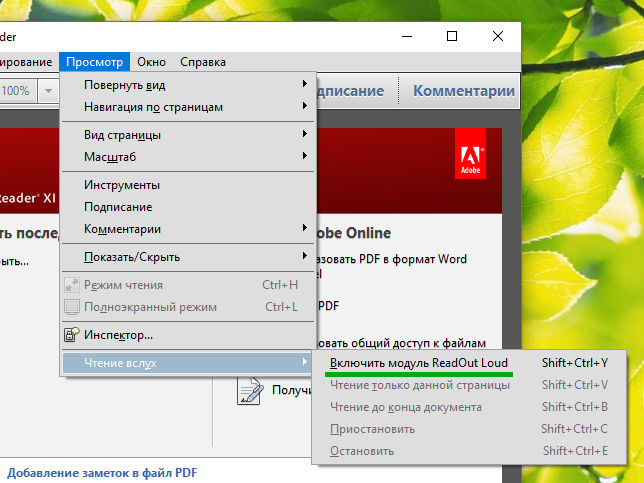Click the reading mode icon
Image resolution: width=644 pixels, height=483 pixels.
(72, 285)
